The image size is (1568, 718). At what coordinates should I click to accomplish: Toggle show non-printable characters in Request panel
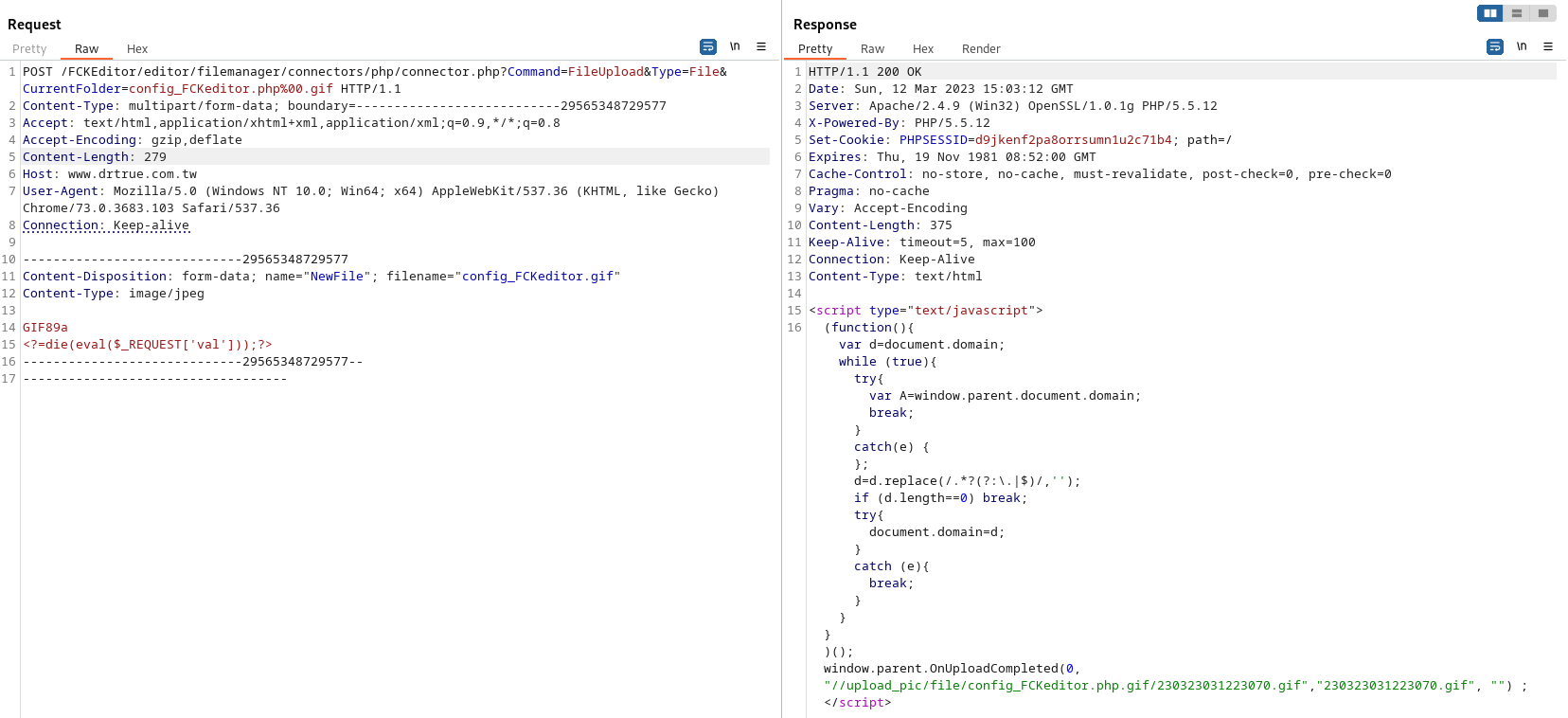735,46
